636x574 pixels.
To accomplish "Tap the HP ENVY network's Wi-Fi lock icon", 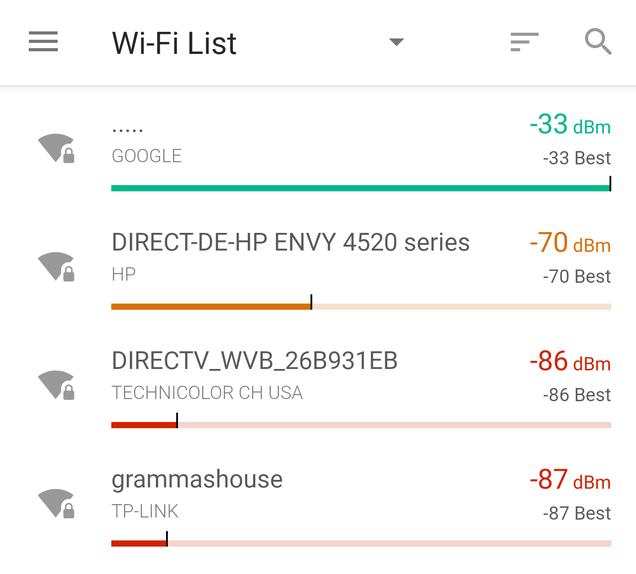I will [56, 267].
